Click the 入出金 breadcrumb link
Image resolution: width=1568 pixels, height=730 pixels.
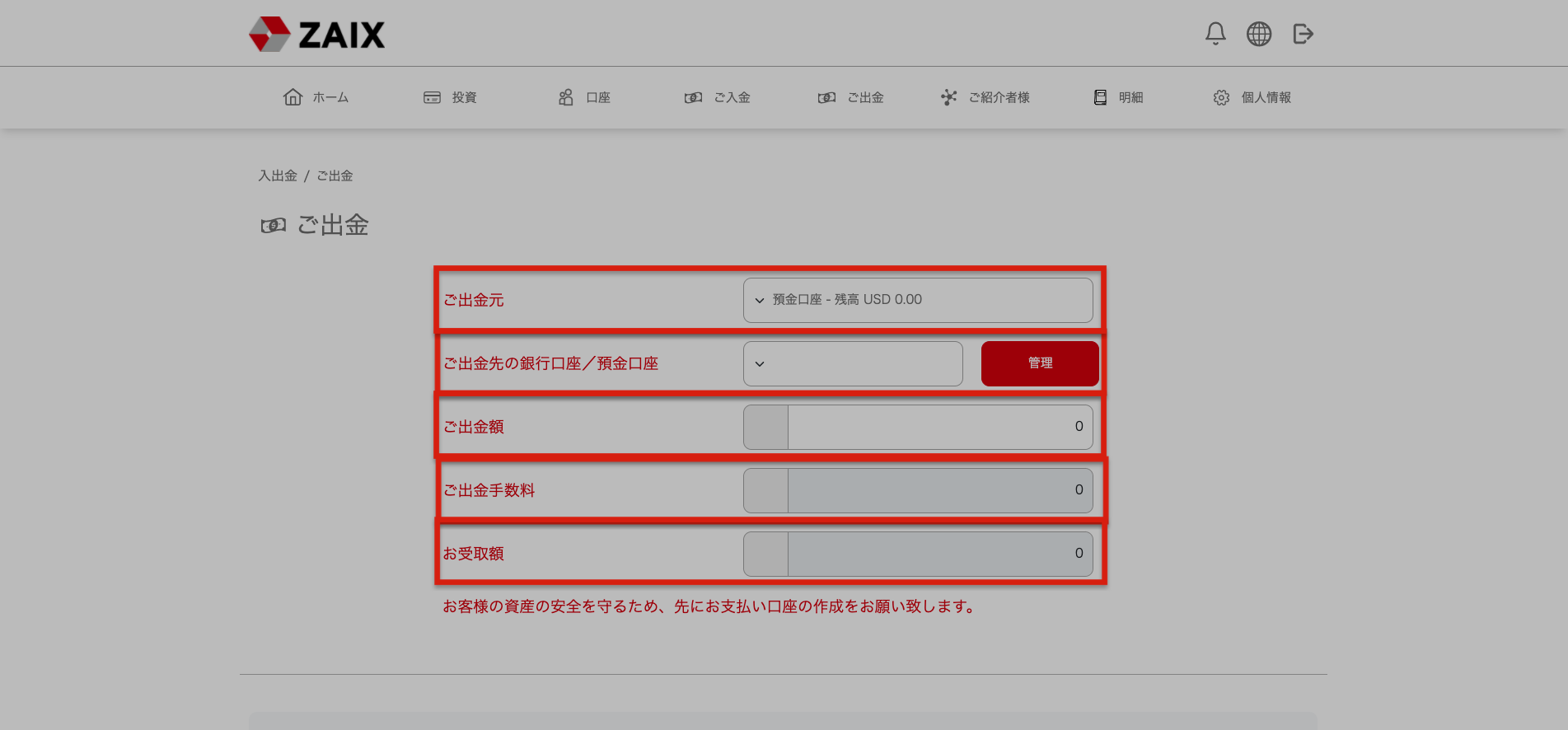point(278,175)
